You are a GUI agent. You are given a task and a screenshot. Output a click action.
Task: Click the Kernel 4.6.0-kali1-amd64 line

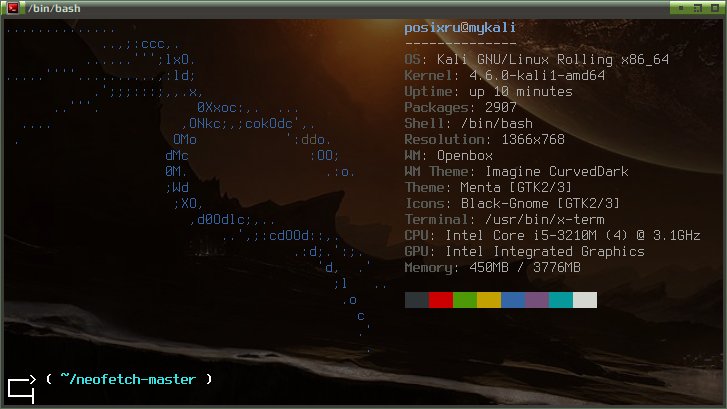pos(504,75)
